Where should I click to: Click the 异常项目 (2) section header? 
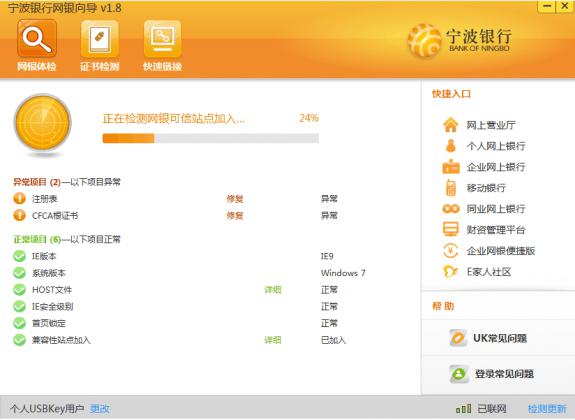coord(67,182)
